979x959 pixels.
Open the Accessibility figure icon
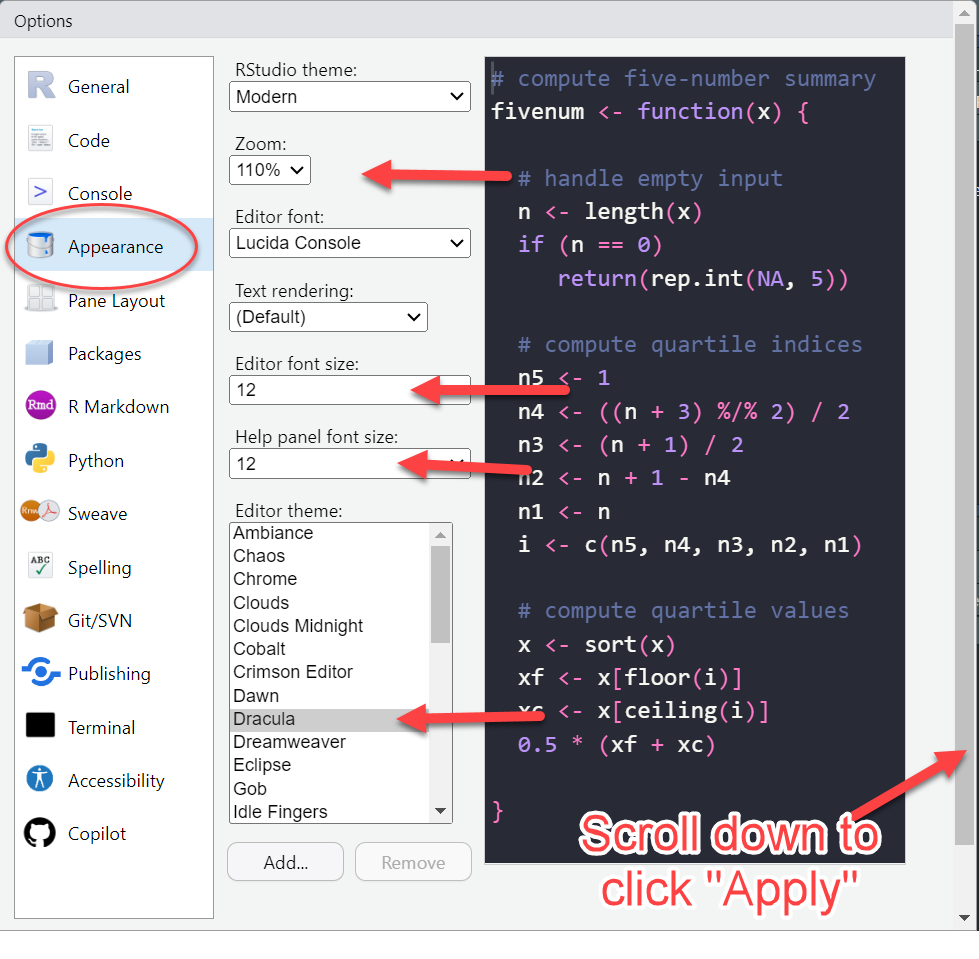point(41,780)
